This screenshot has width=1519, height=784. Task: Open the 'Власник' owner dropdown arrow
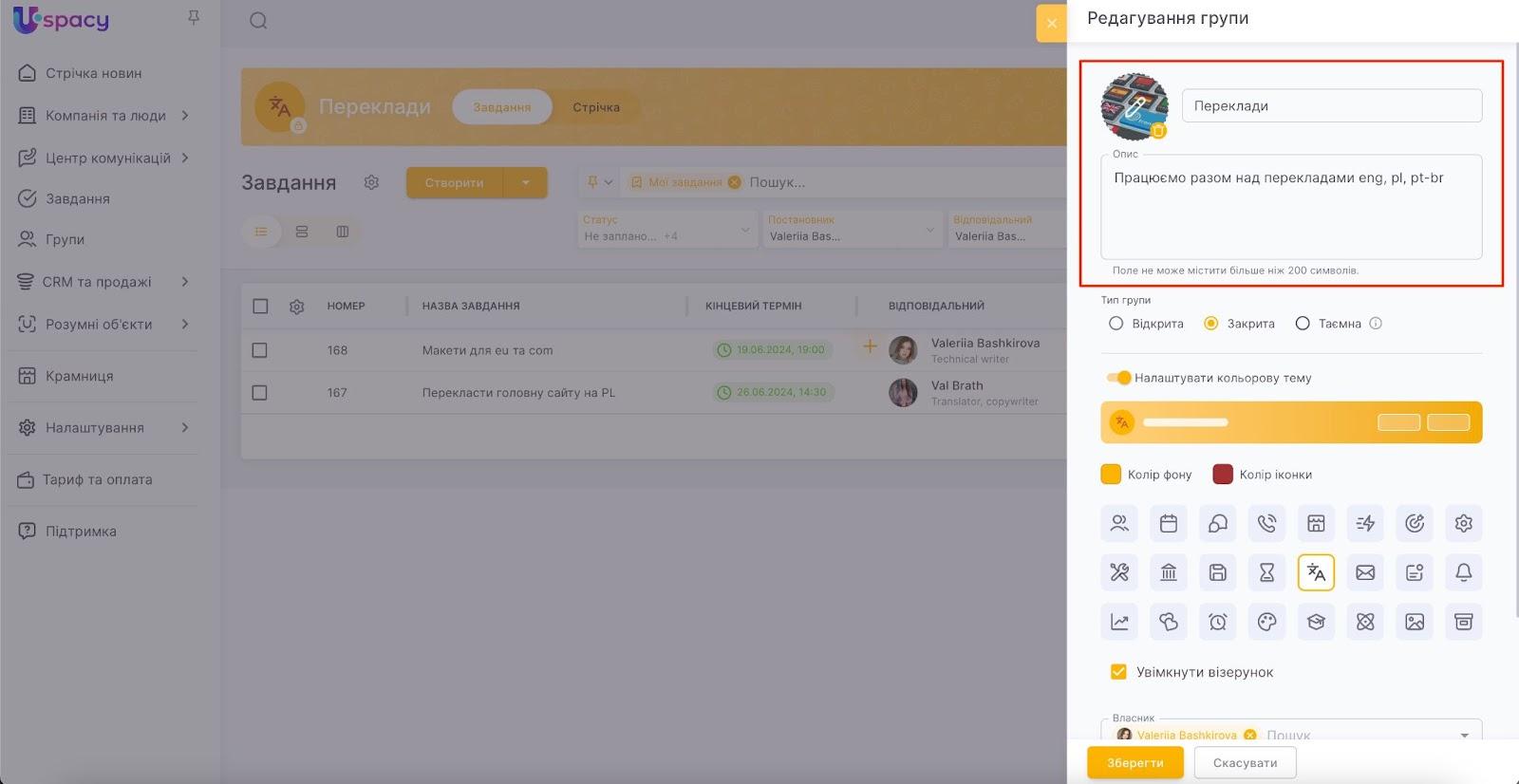1464,735
